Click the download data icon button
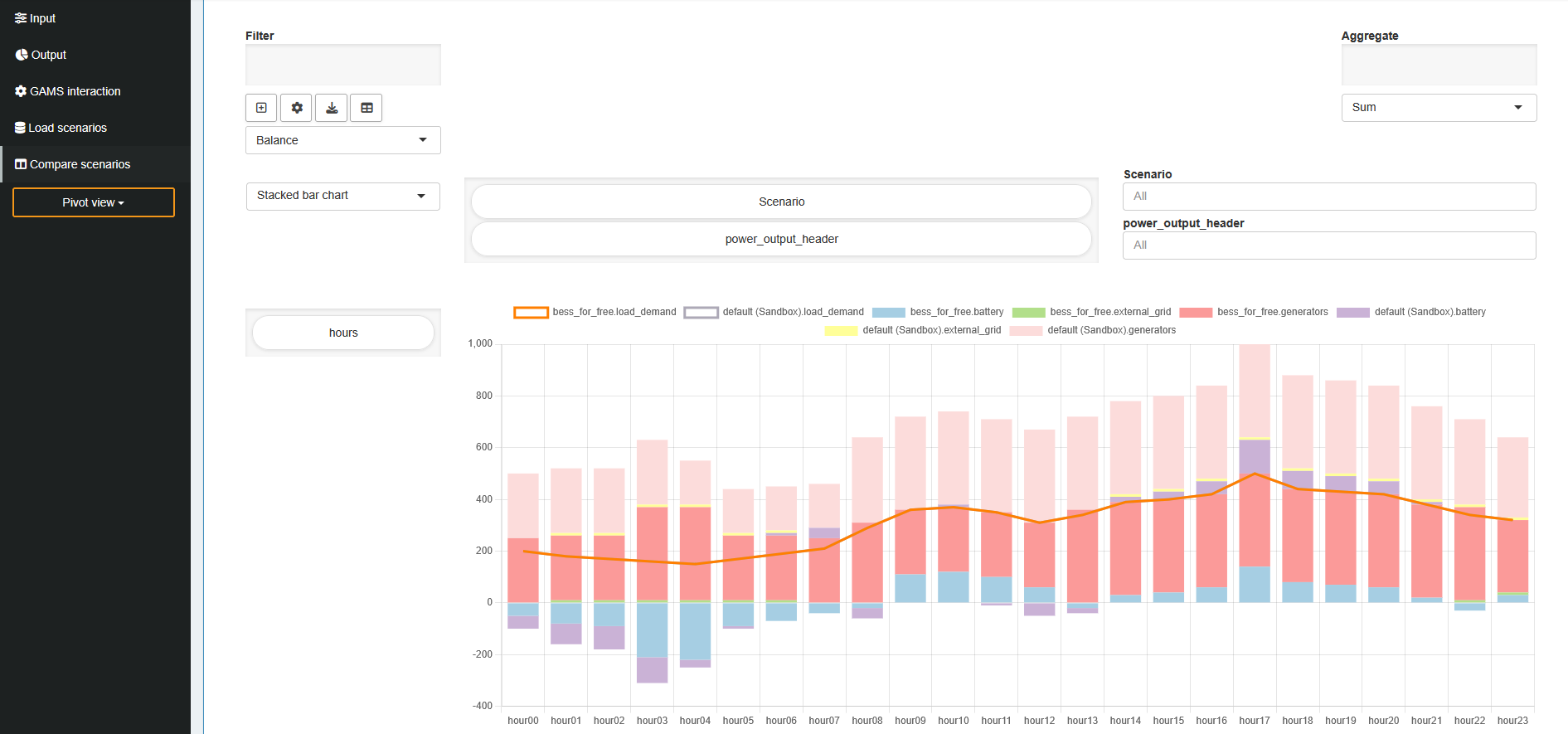 (332, 108)
